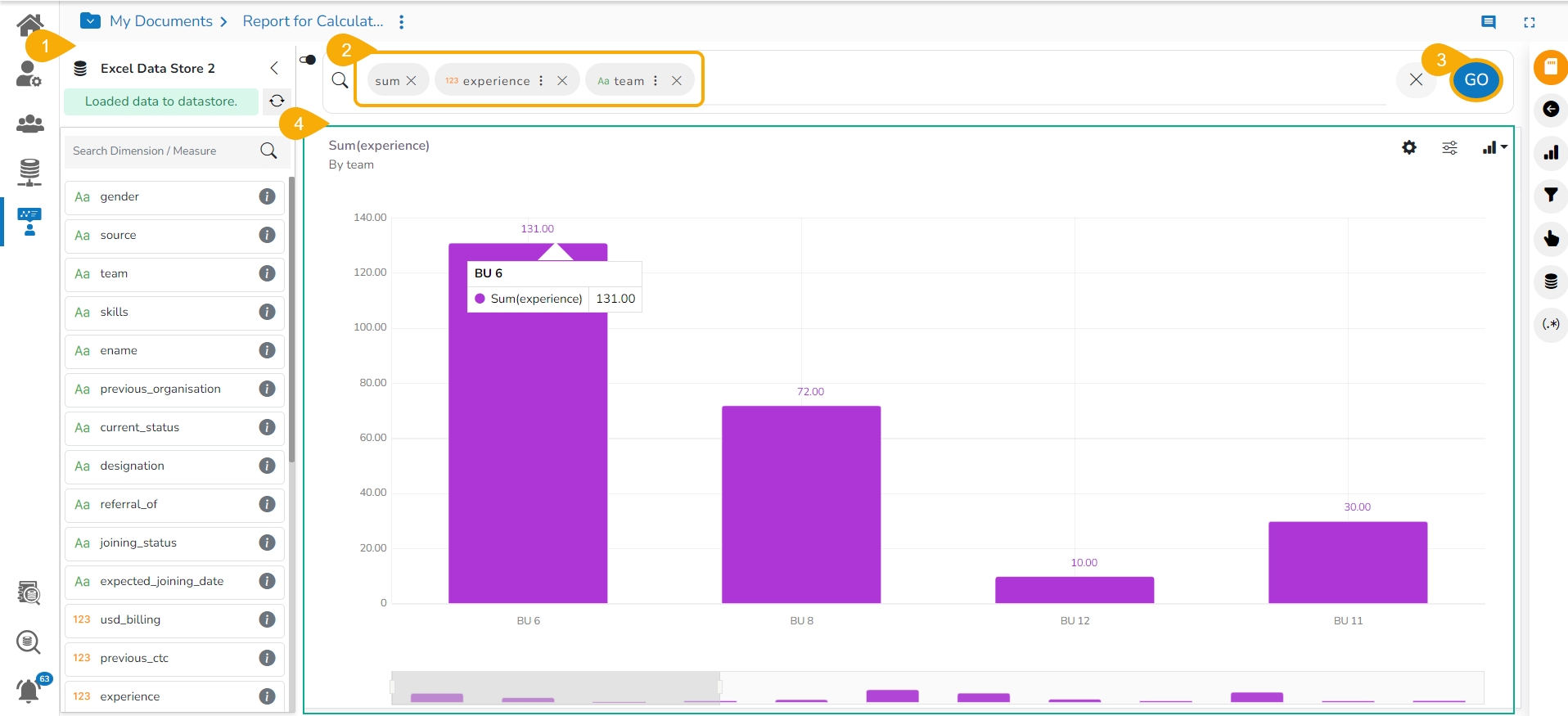Click the filter funnel icon
Screen dimensions: 1568x716
[x=1550, y=195]
